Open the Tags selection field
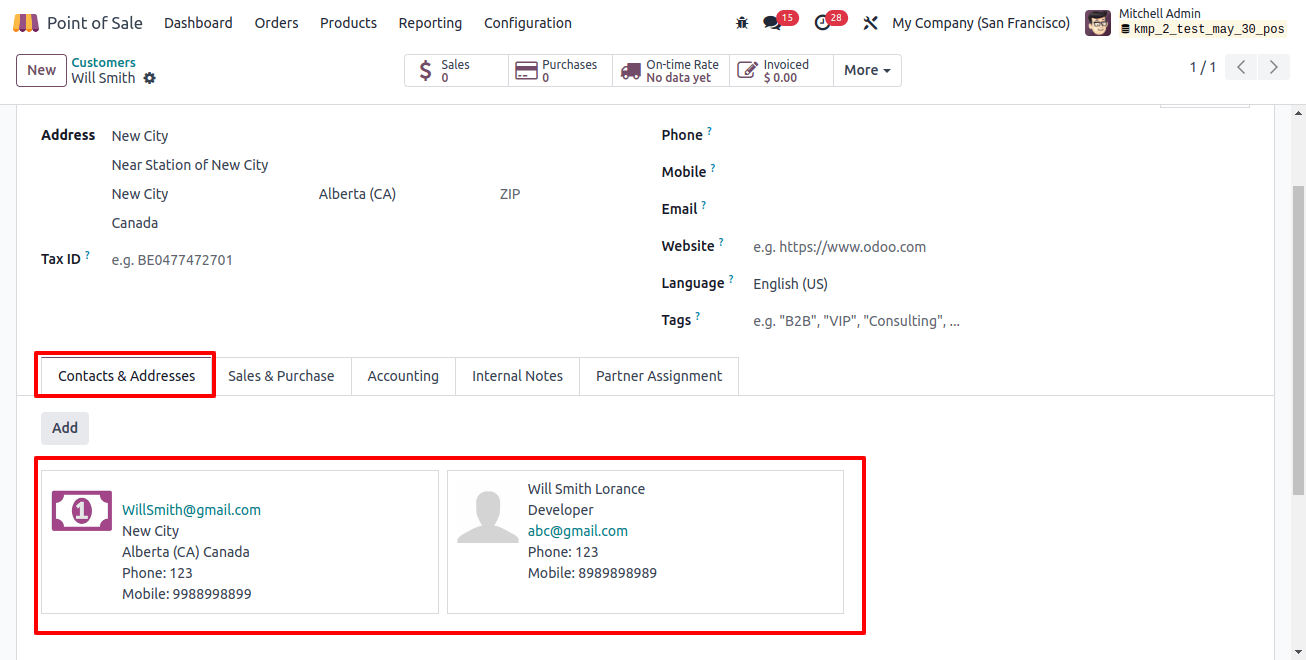 click(x=1000, y=321)
